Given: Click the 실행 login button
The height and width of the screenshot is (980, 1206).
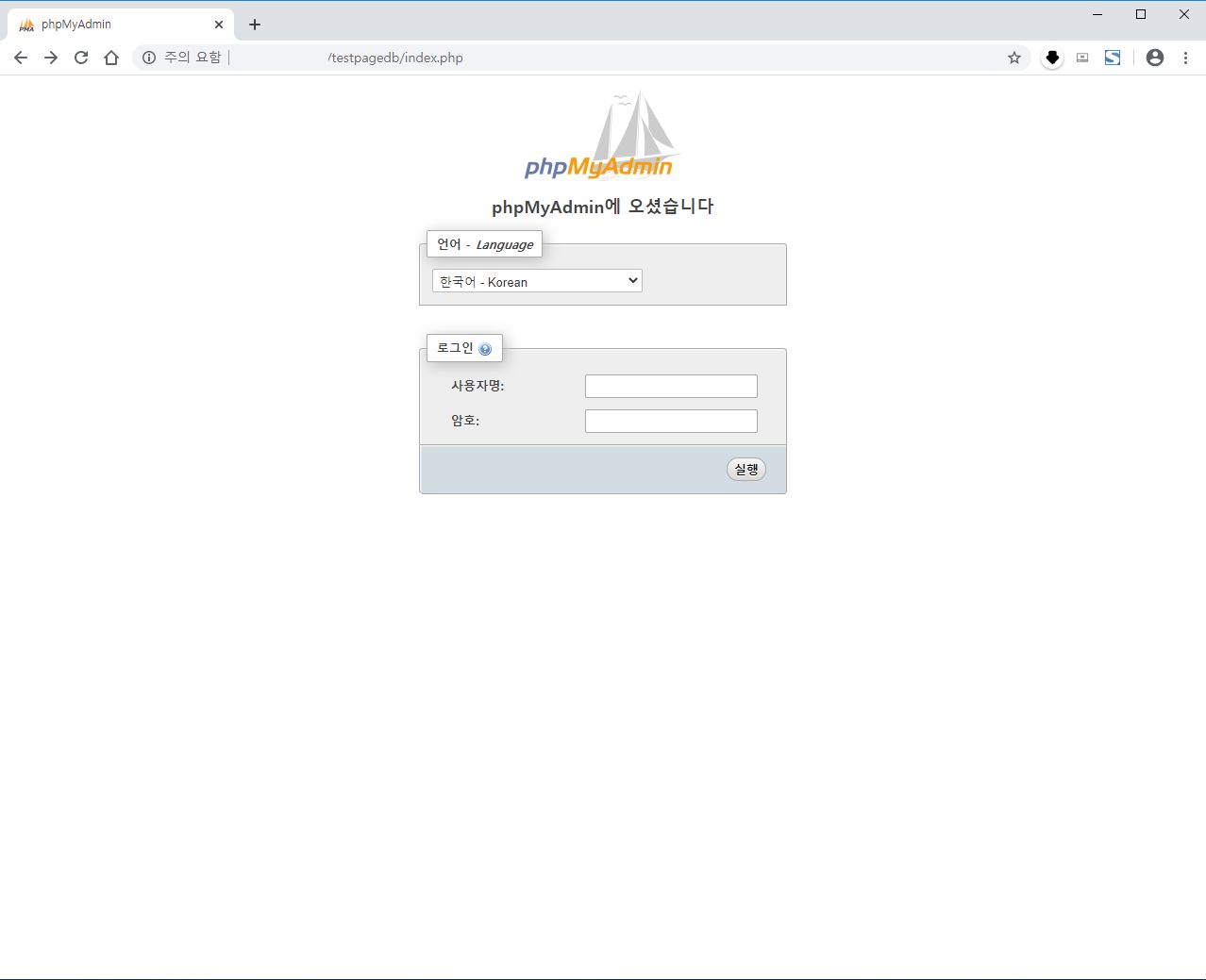Looking at the screenshot, I should tap(746, 469).
